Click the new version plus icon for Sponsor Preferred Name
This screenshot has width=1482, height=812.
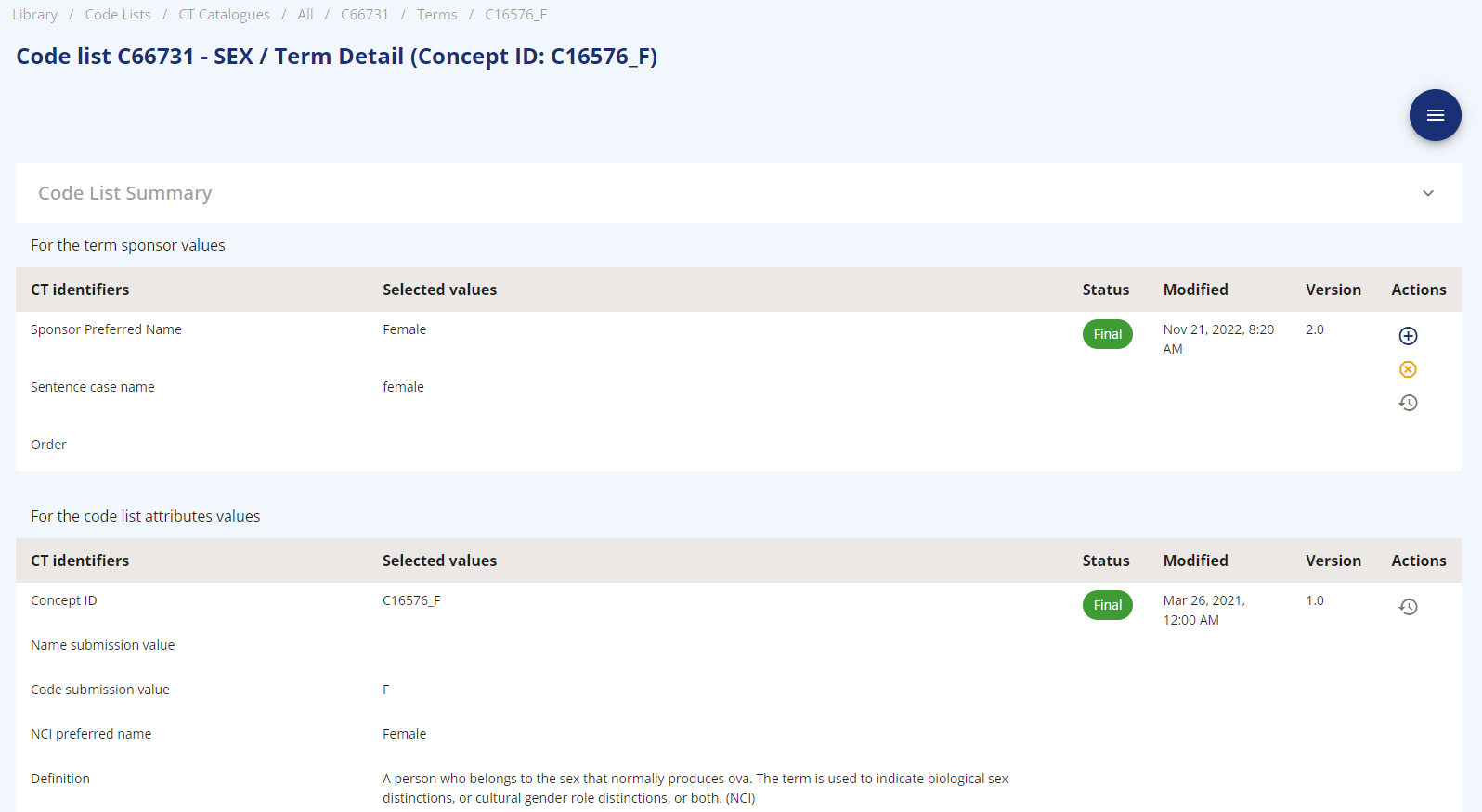1408,336
